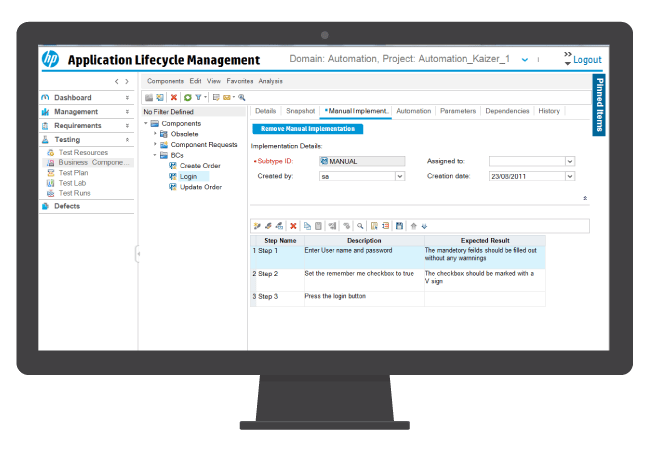Collapse the sidebar with the left edge handle
650x450 pixels.
pyautogui.click(x=138, y=254)
